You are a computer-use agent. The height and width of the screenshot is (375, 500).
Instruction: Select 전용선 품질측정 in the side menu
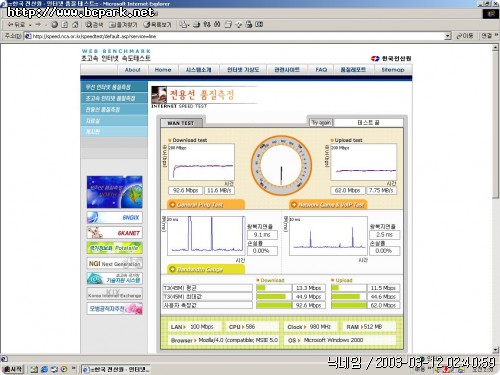point(114,109)
